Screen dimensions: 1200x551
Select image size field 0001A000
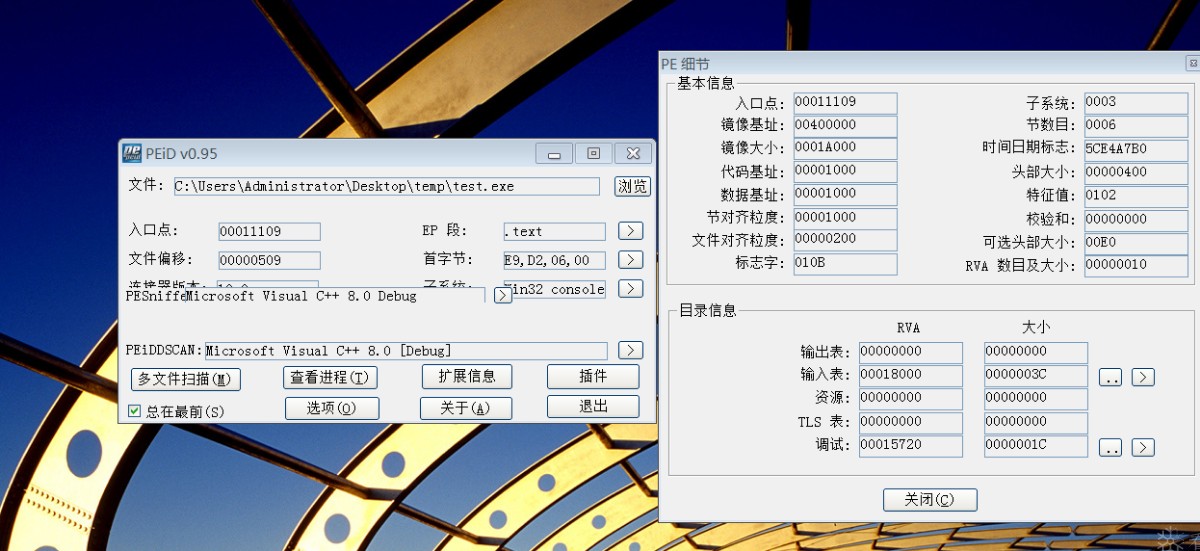[x=845, y=148]
